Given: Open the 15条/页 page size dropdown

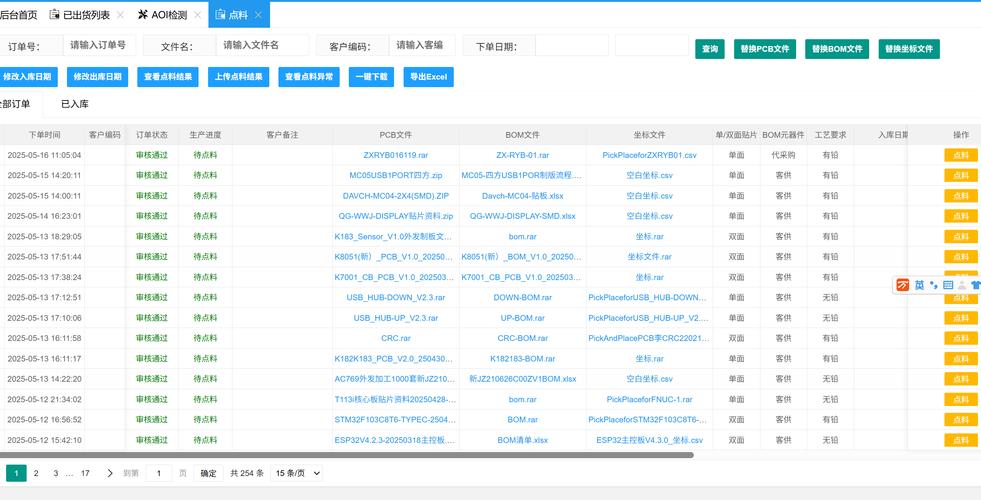Looking at the screenshot, I should pyautogui.click(x=298, y=473).
